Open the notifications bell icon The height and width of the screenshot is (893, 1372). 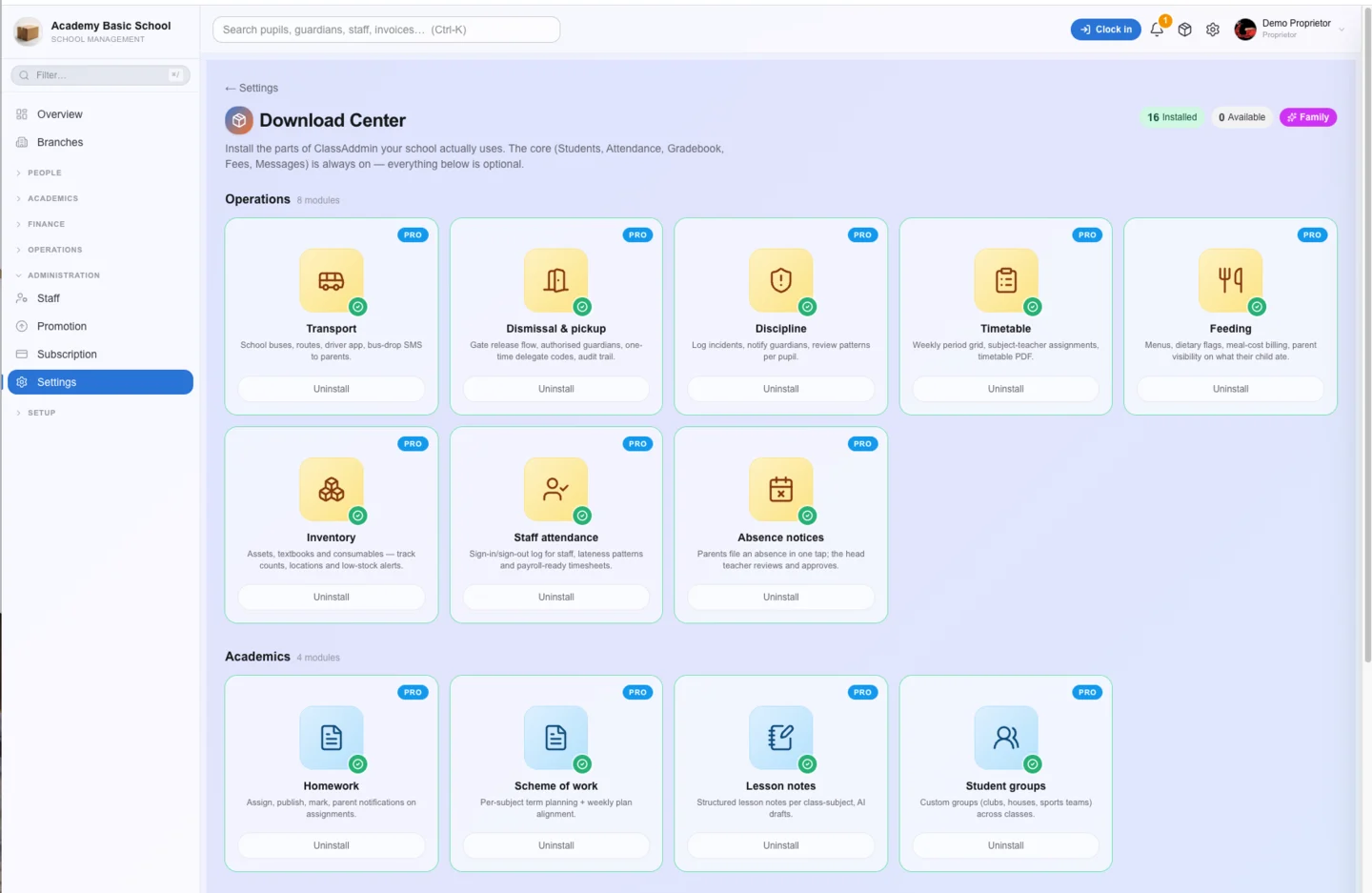(1157, 30)
